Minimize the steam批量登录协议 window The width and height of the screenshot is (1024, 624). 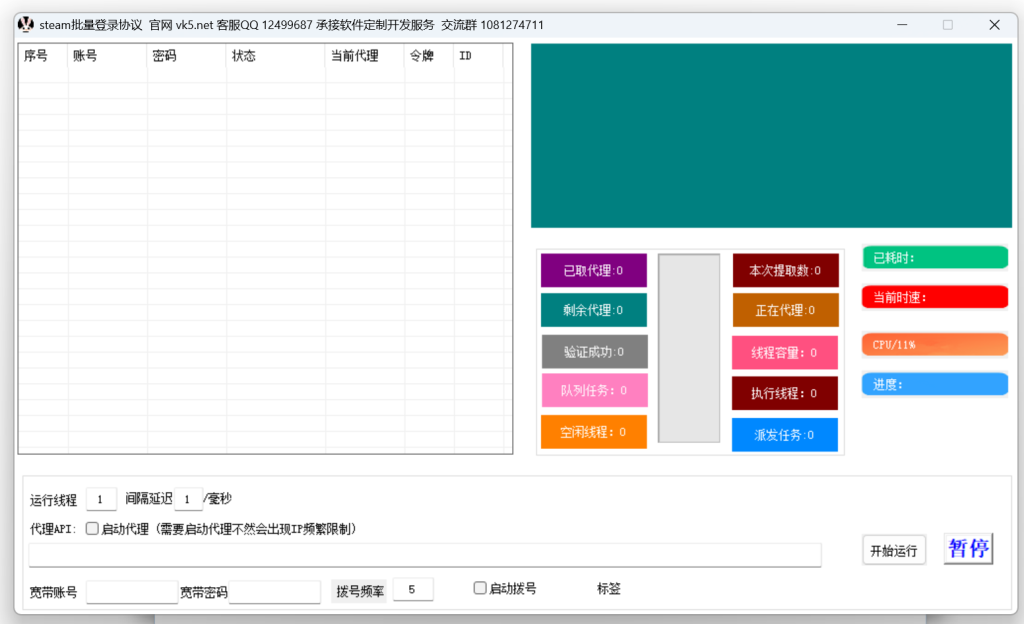(902, 25)
